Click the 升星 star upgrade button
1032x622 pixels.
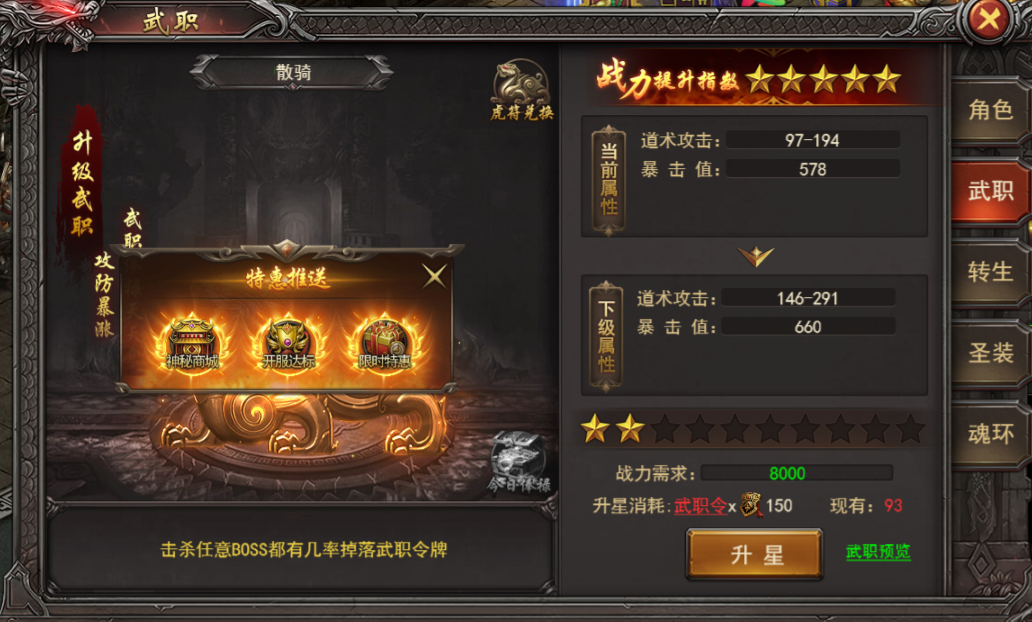(x=755, y=555)
